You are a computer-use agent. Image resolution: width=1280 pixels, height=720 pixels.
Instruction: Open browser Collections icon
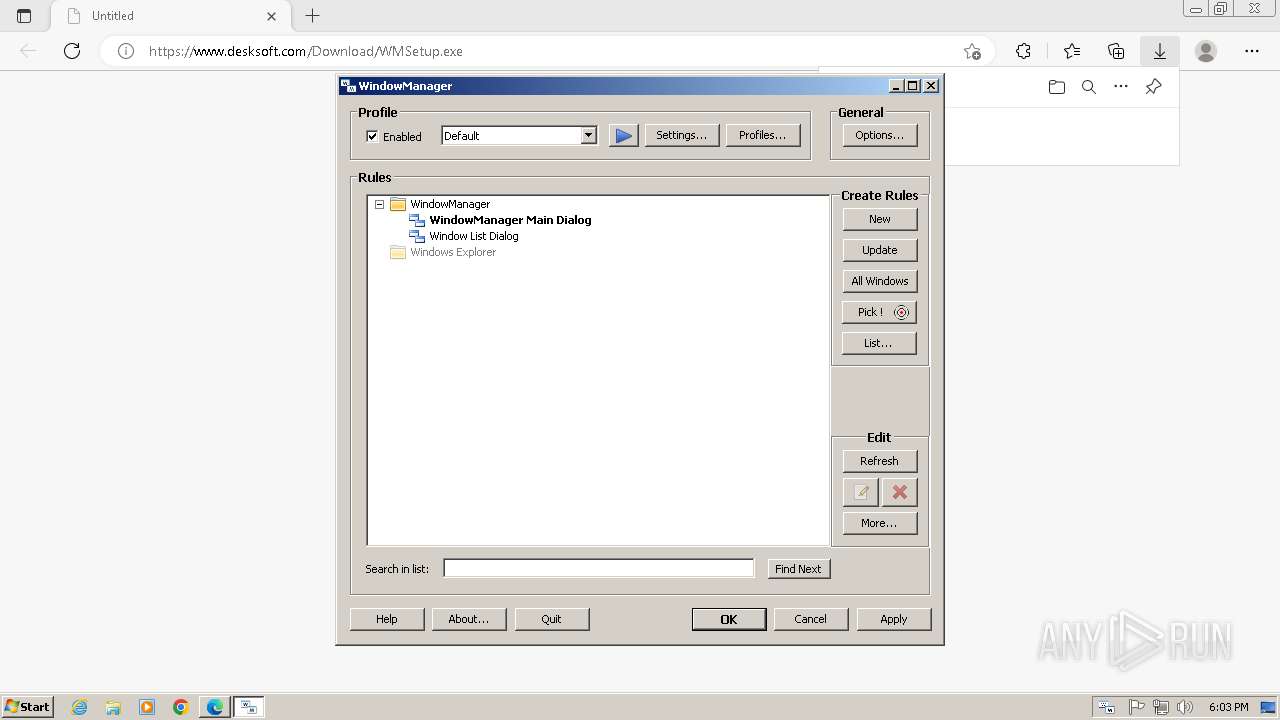pos(1116,51)
